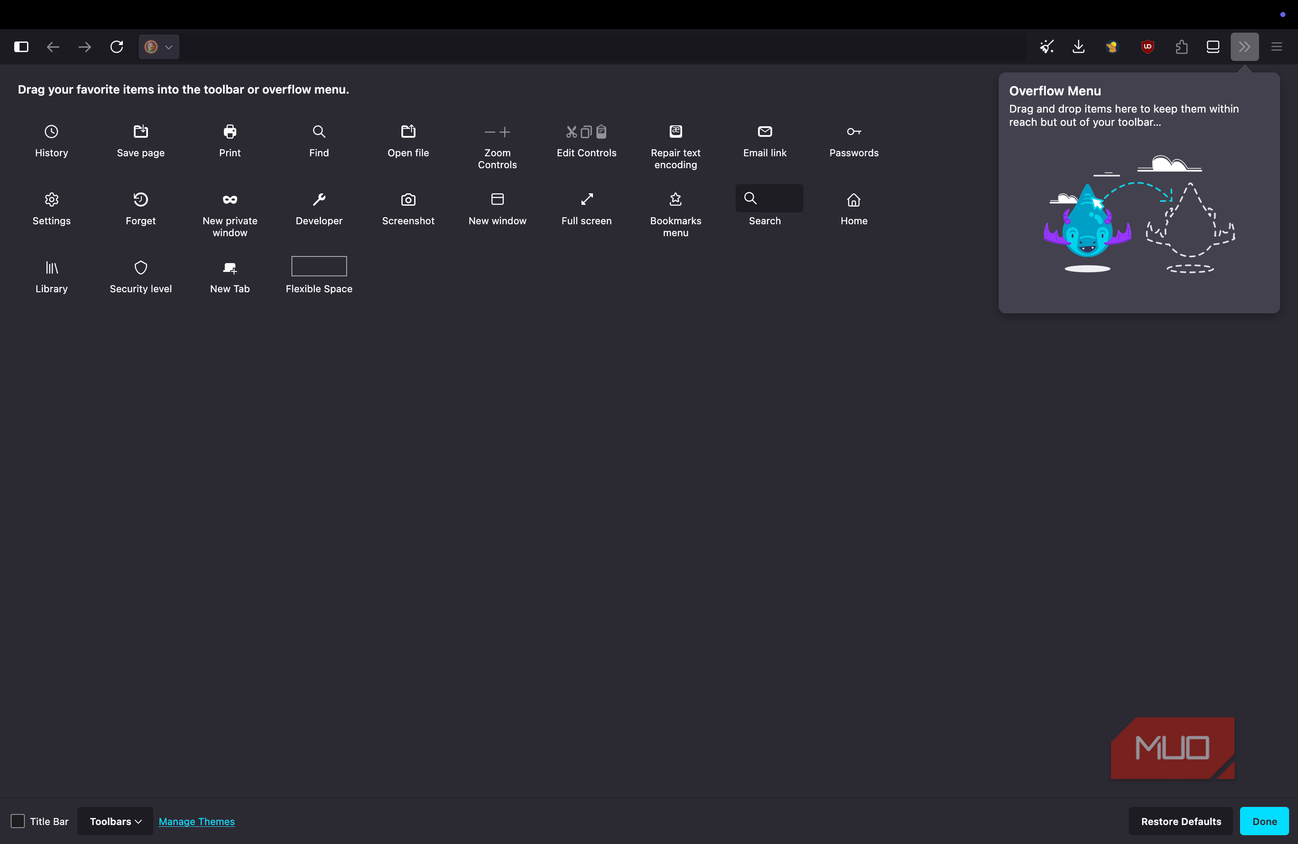Screen dimensions: 1298x844
Task: Click the New window icon
Action: (x=497, y=200)
